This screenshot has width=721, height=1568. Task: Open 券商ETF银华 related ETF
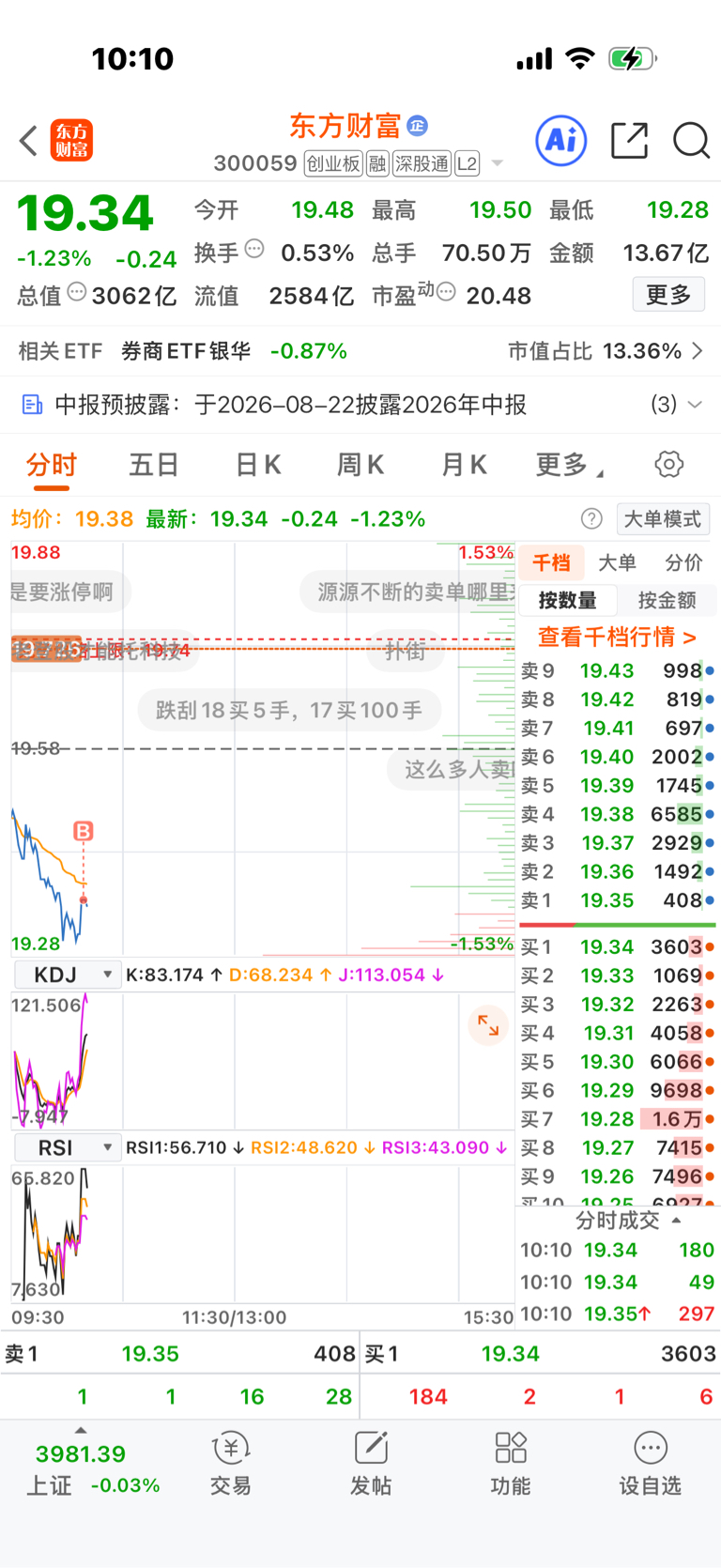coord(186,351)
